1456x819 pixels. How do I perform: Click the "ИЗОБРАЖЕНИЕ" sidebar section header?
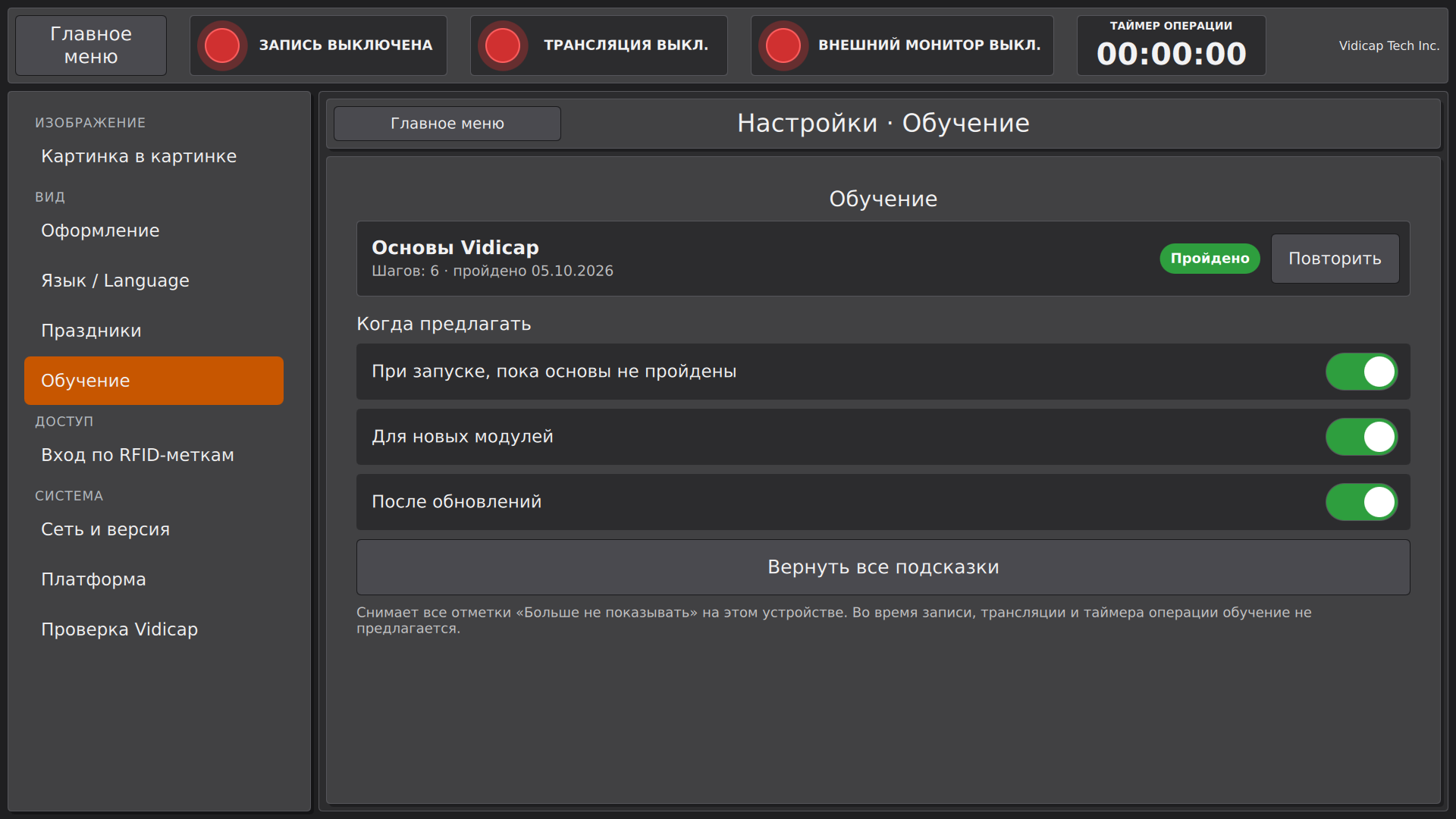click(x=90, y=123)
